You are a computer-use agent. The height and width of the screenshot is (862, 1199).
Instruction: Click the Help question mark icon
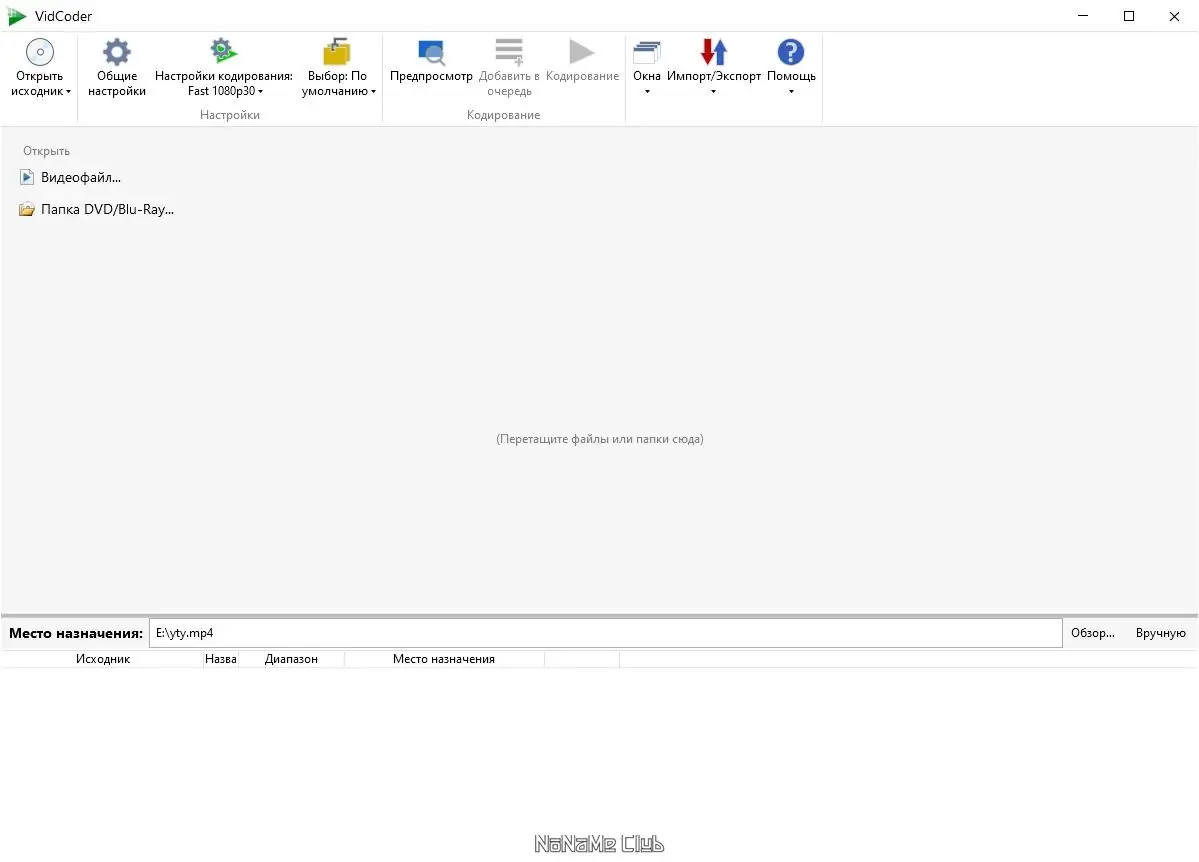pyautogui.click(x=791, y=52)
